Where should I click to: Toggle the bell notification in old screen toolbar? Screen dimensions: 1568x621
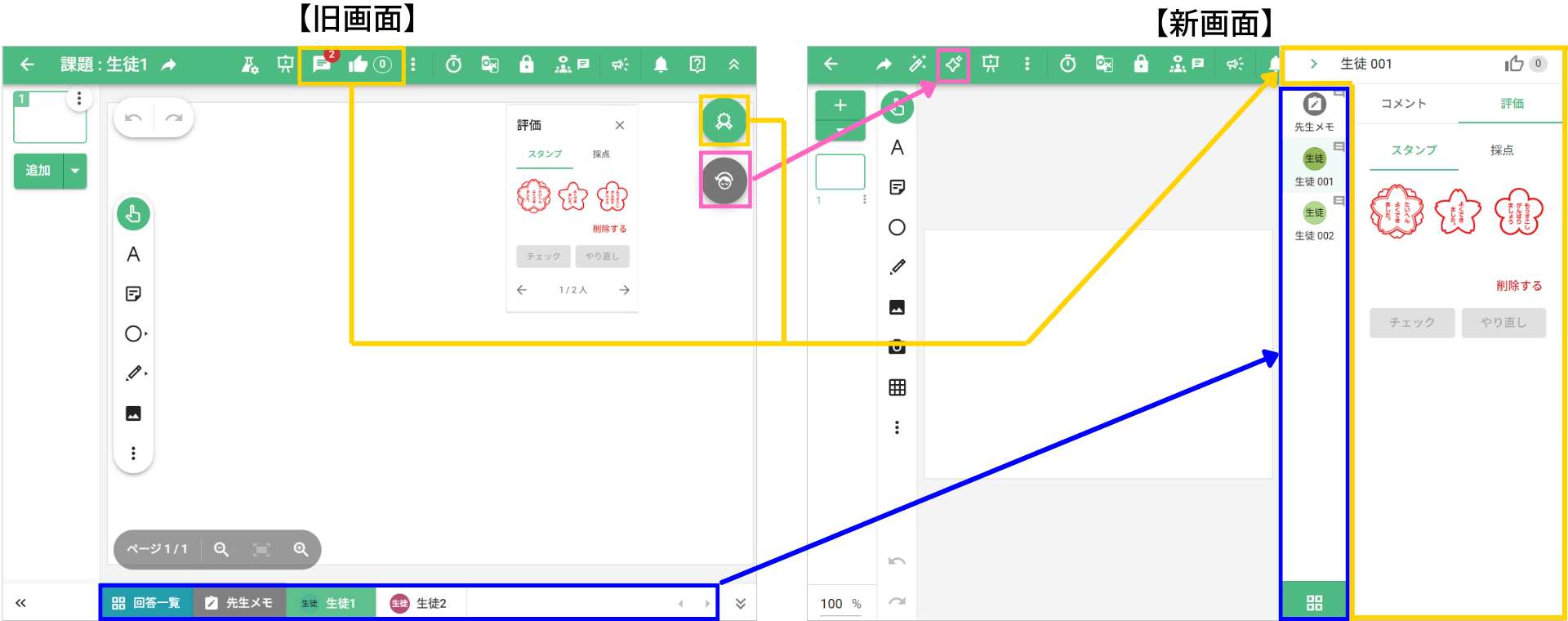661,65
